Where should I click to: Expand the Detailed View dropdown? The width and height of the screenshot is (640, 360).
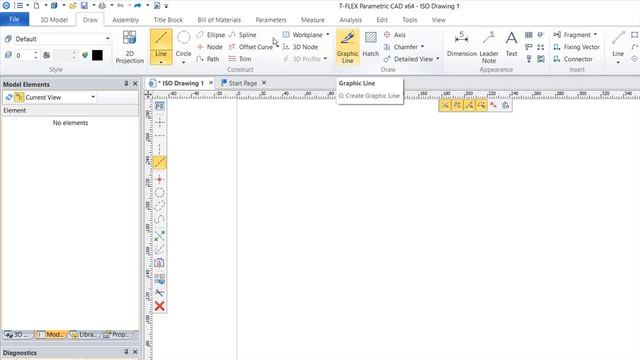click(x=438, y=59)
